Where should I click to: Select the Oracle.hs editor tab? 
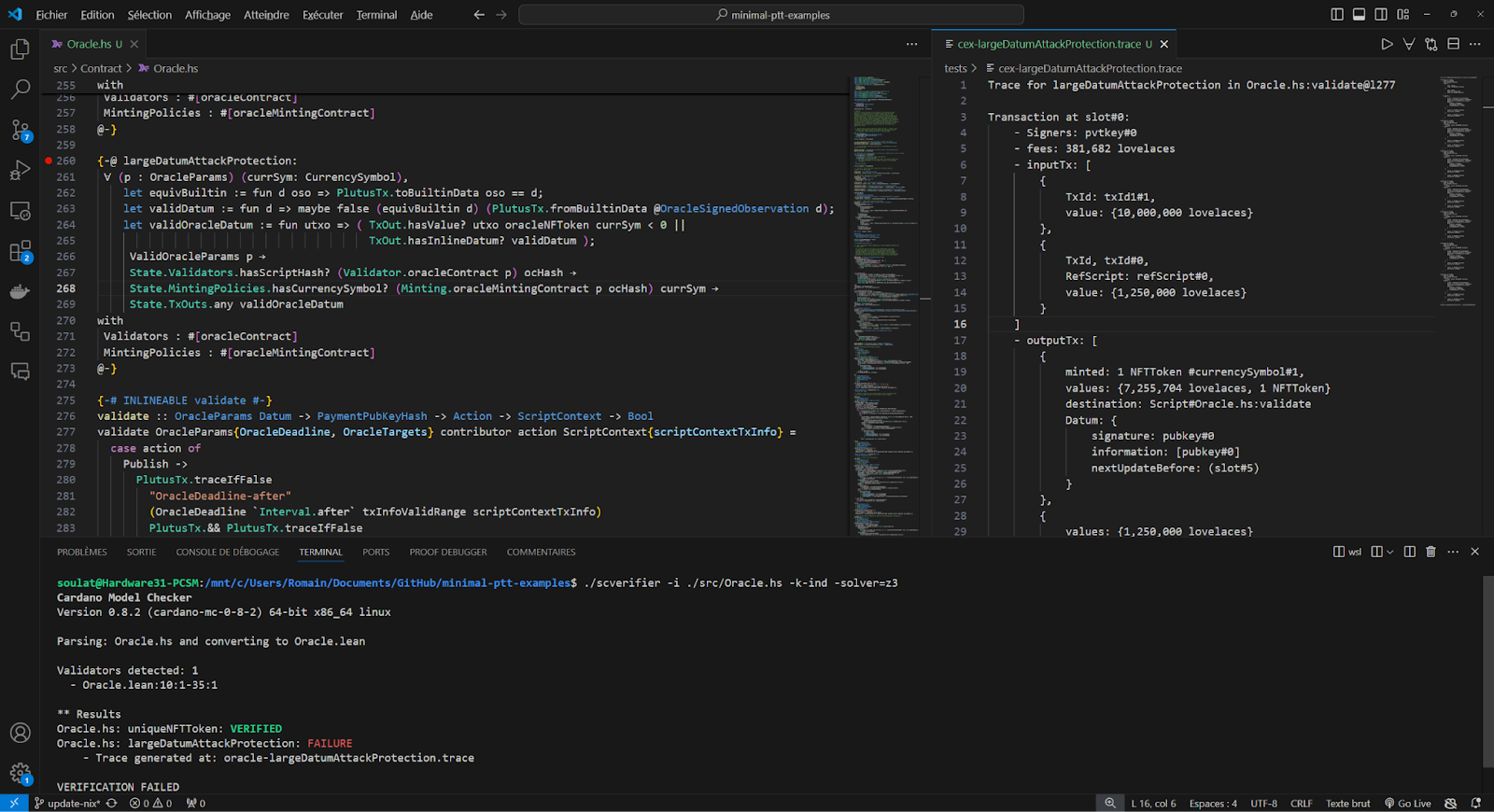(x=94, y=44)
